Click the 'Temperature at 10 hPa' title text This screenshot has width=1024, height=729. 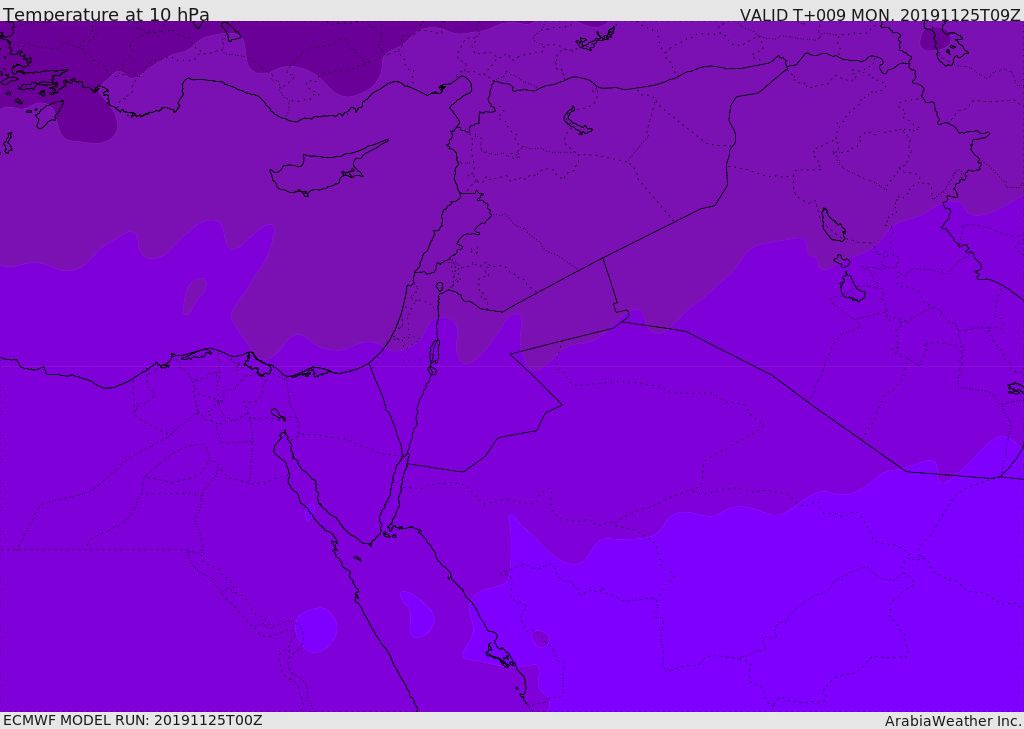click(x=106, y=14)
